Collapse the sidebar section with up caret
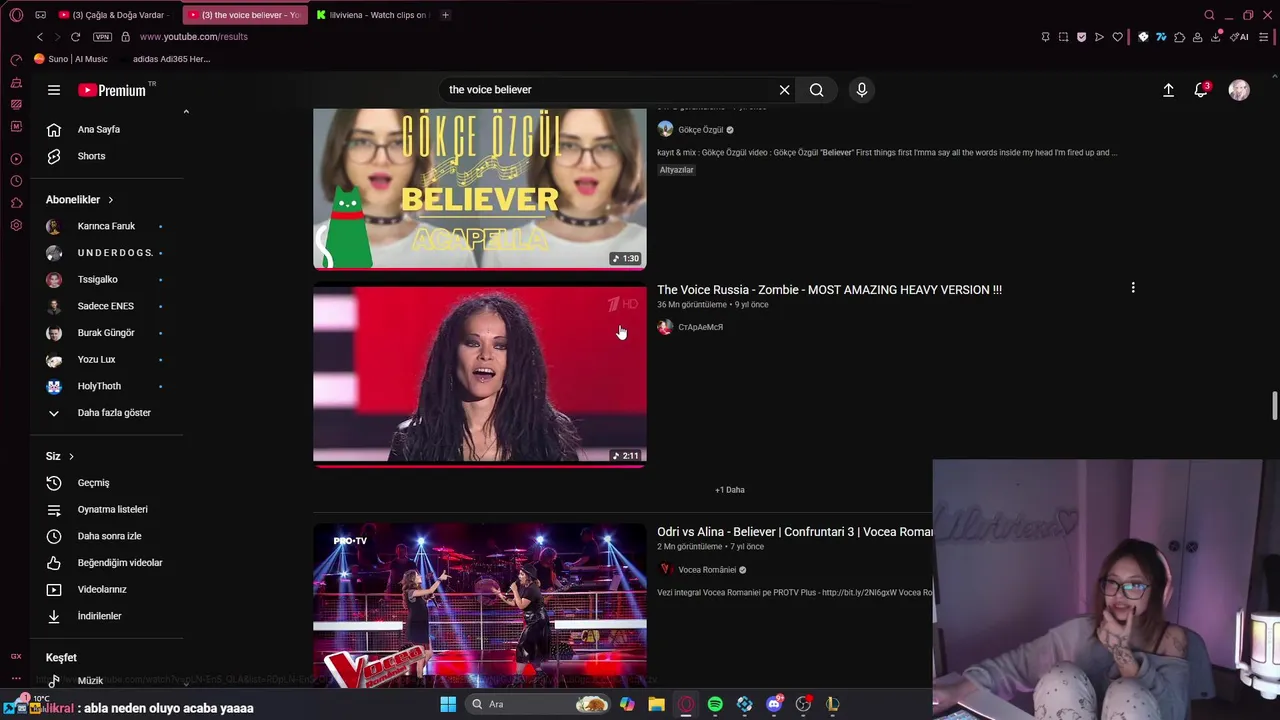Viewport: 1280px width, 720px height. pos(186,111)
